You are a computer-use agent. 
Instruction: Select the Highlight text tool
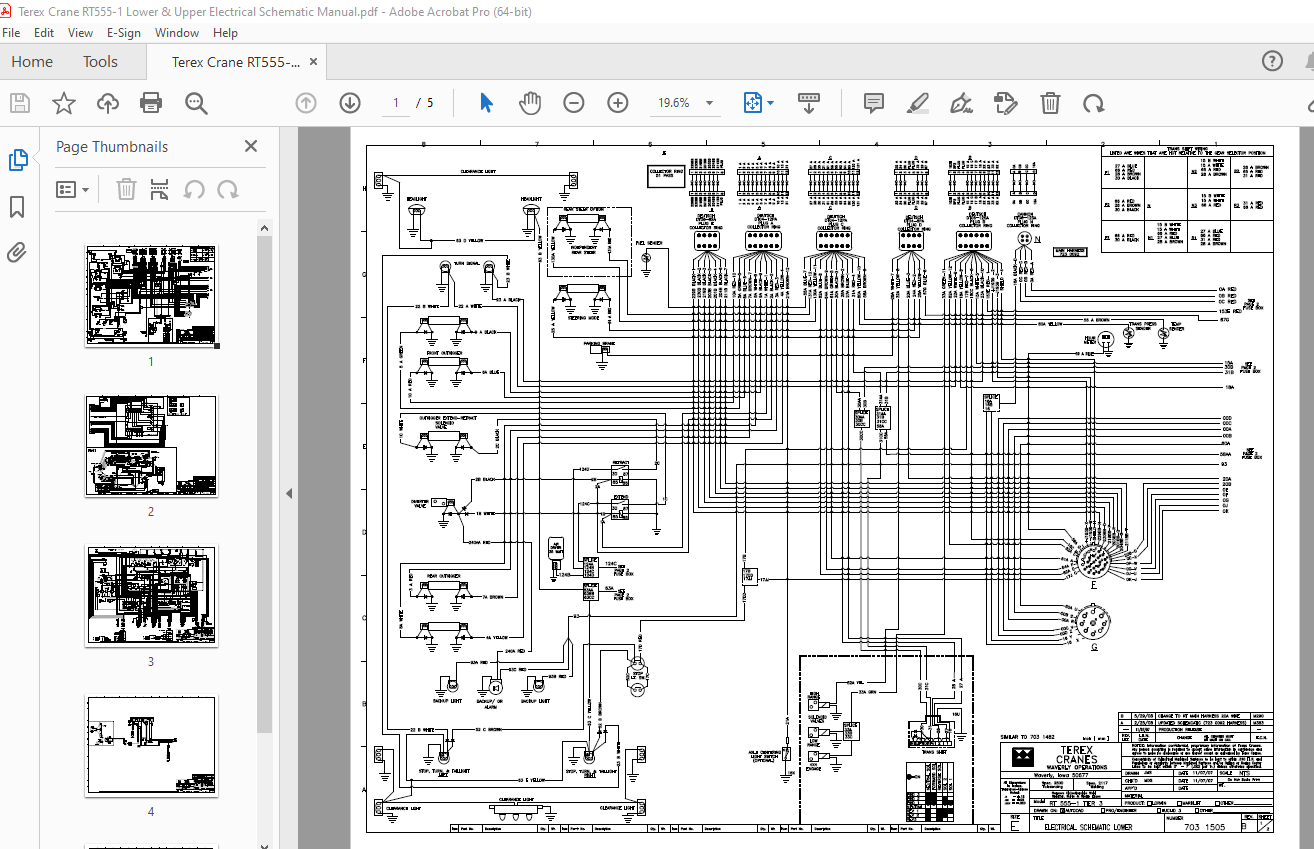point(918,103)
